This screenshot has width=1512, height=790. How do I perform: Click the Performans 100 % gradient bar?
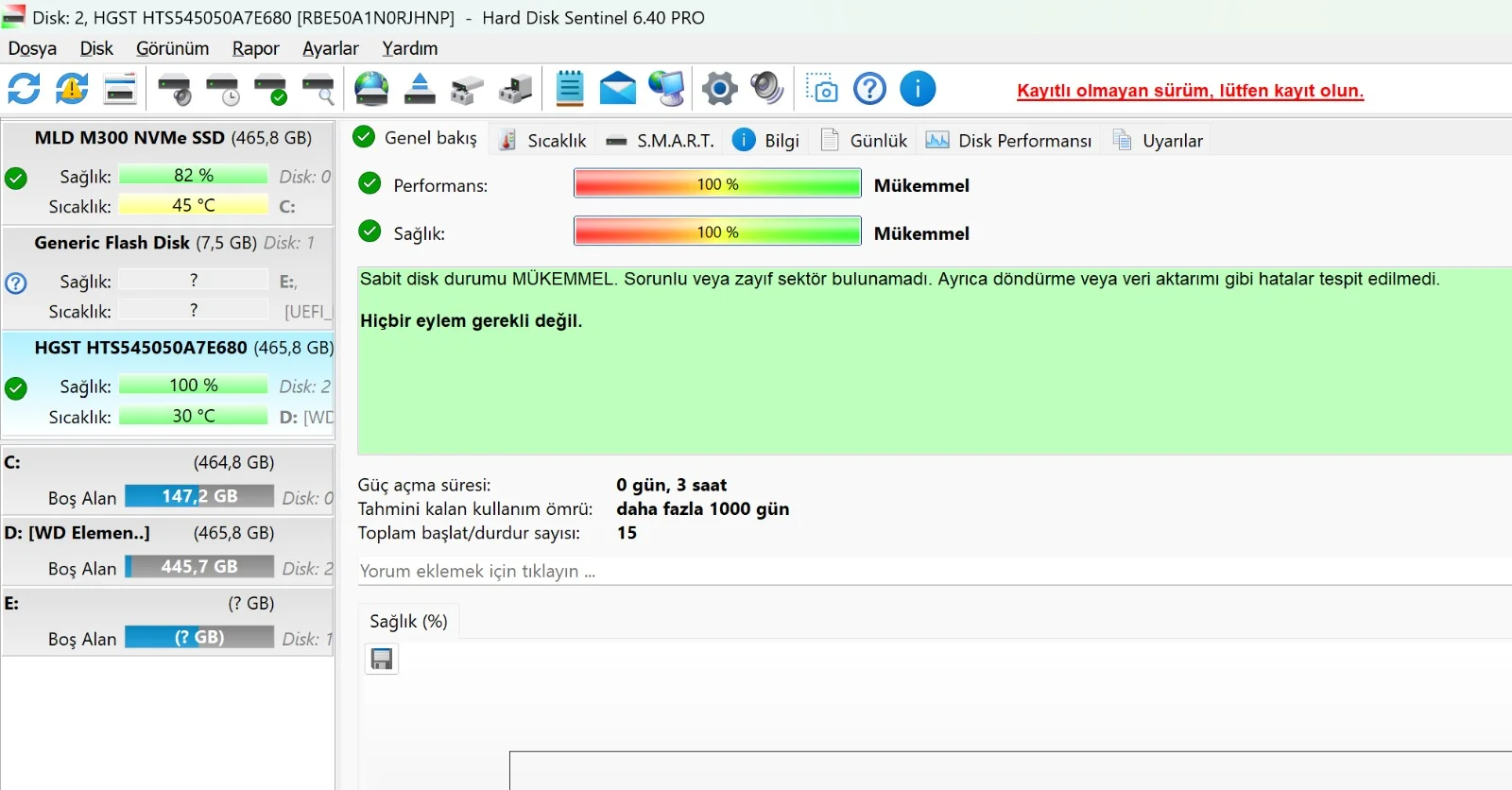pyautogui.click(x=717, y=183)
